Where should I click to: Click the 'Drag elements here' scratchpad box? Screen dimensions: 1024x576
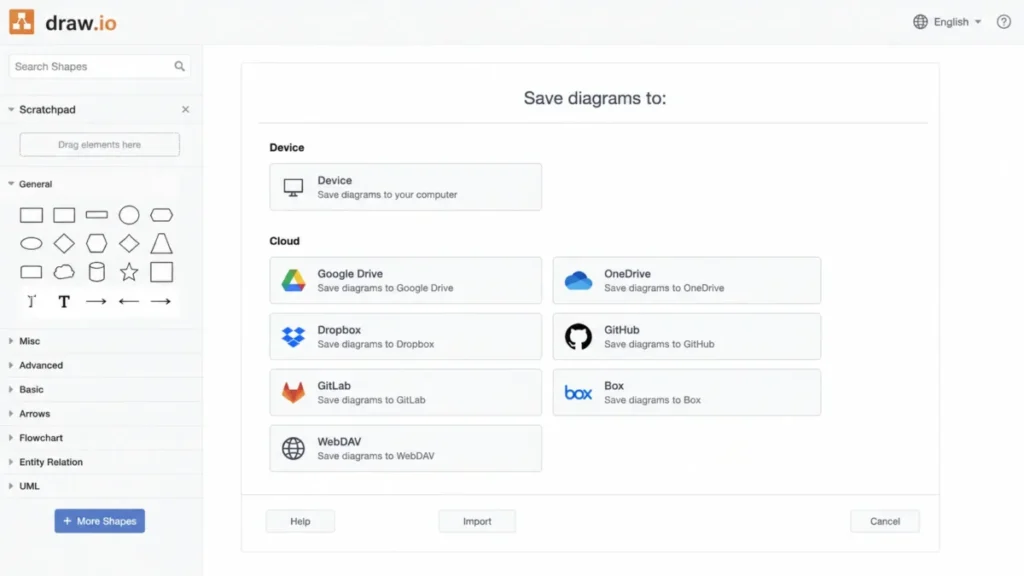tap(99, 144)
